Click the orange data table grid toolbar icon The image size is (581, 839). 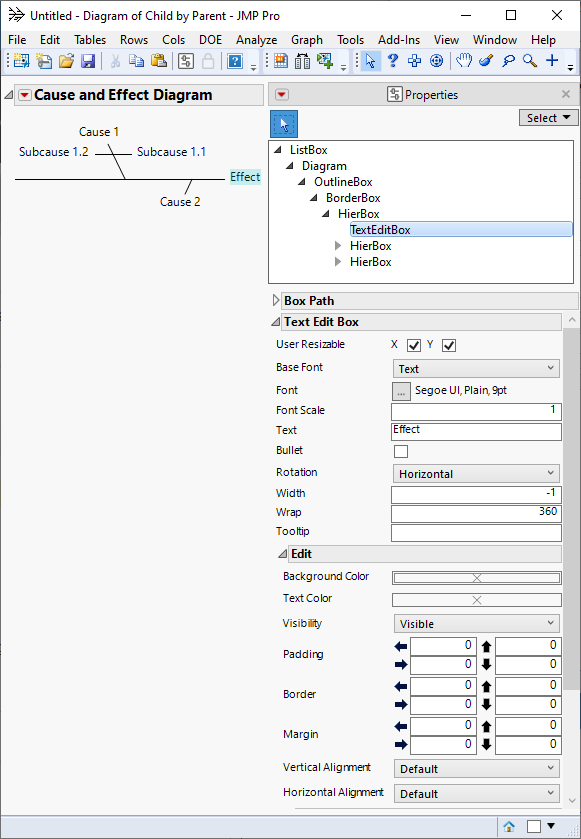[281, 61]
